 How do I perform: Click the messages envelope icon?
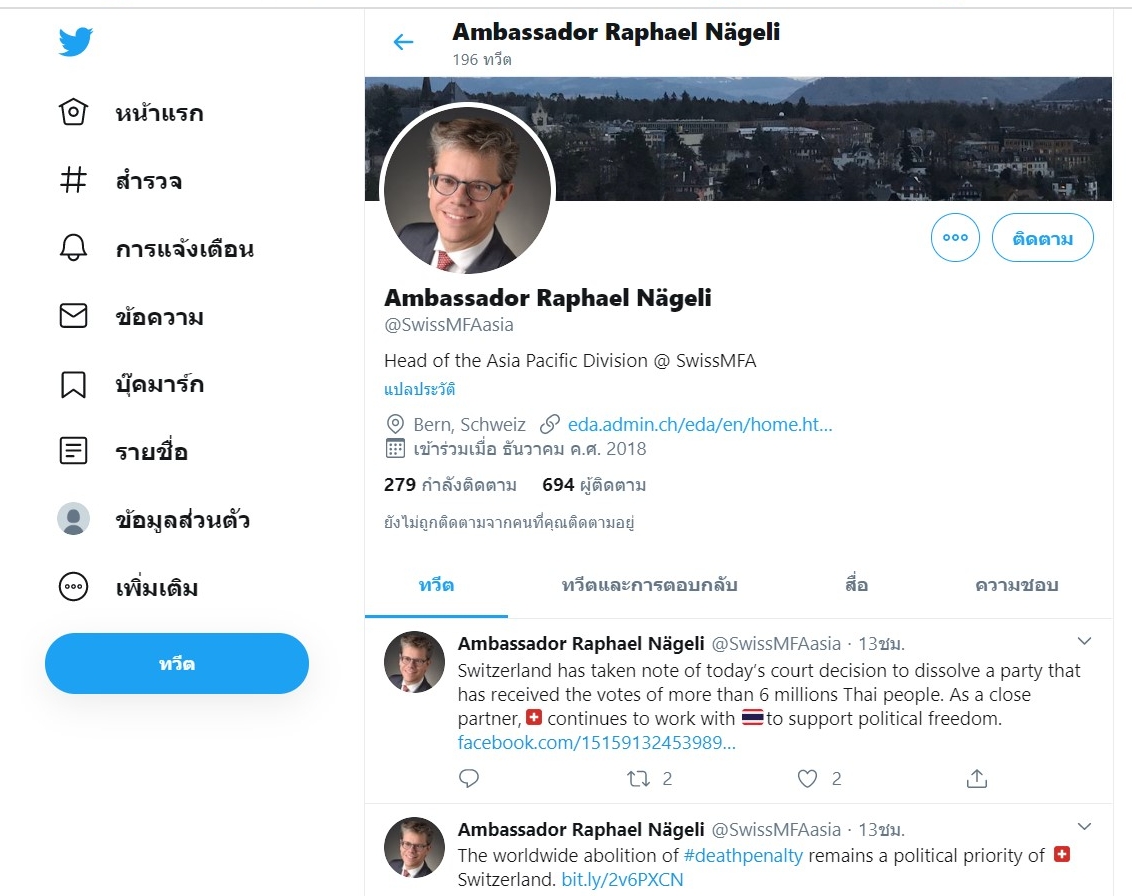point(73,317)
